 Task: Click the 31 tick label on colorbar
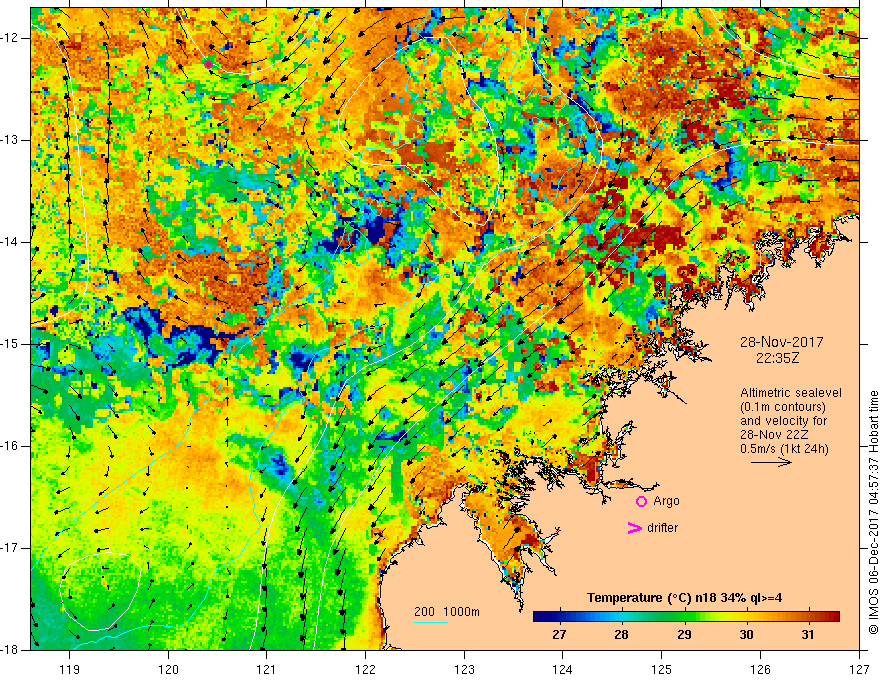[808, 635]
